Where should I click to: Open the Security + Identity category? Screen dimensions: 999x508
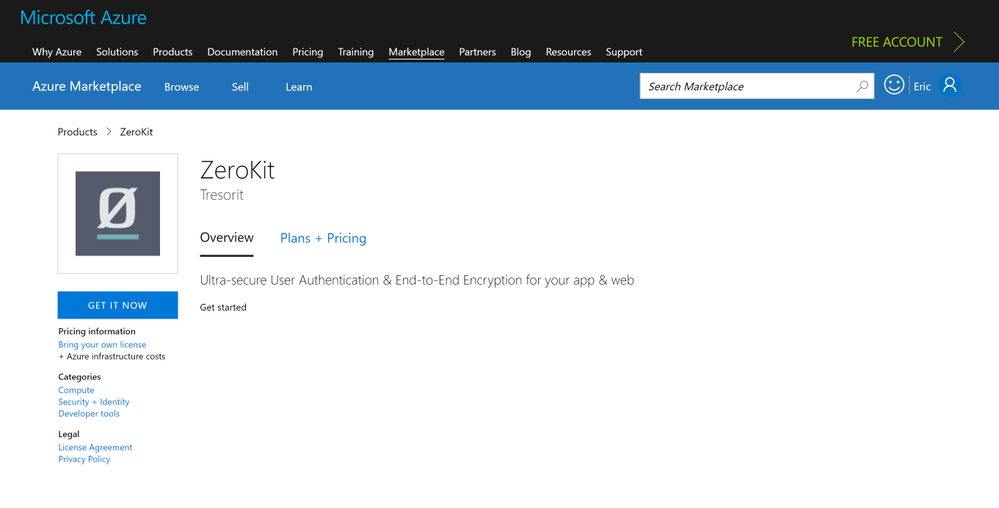[x=94, y=402]
